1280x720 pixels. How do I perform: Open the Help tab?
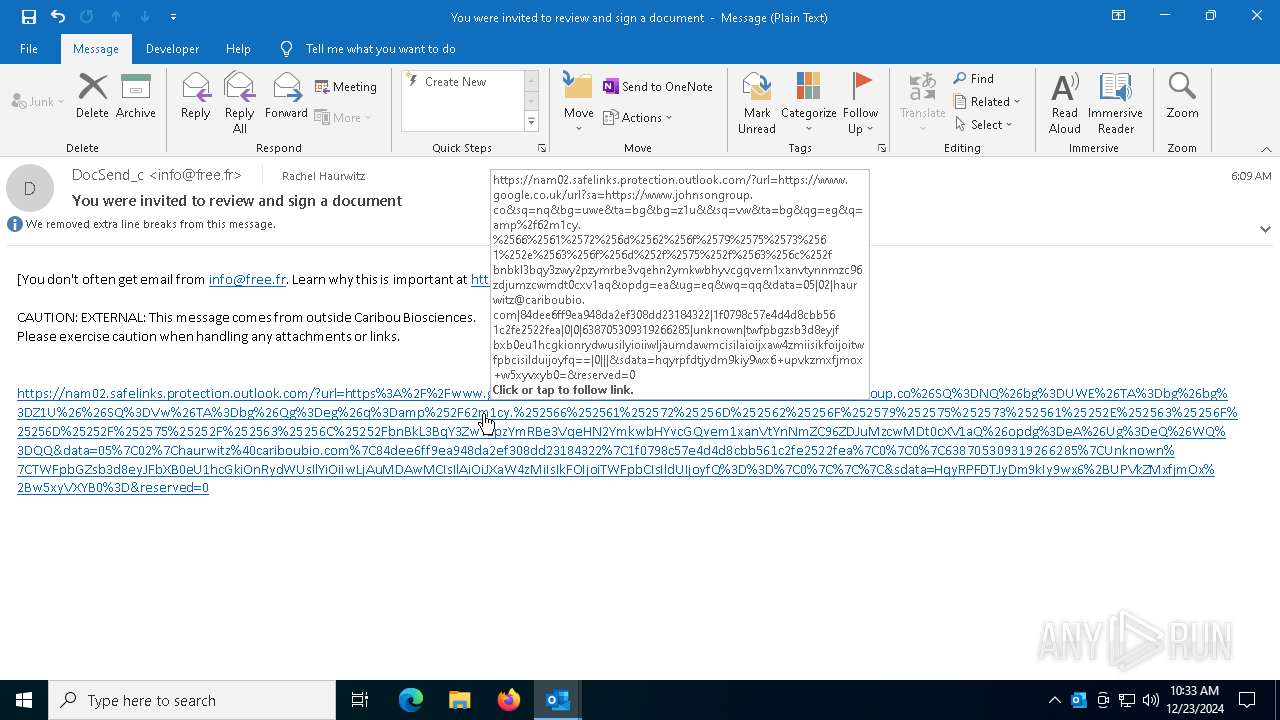click(238, 48)
